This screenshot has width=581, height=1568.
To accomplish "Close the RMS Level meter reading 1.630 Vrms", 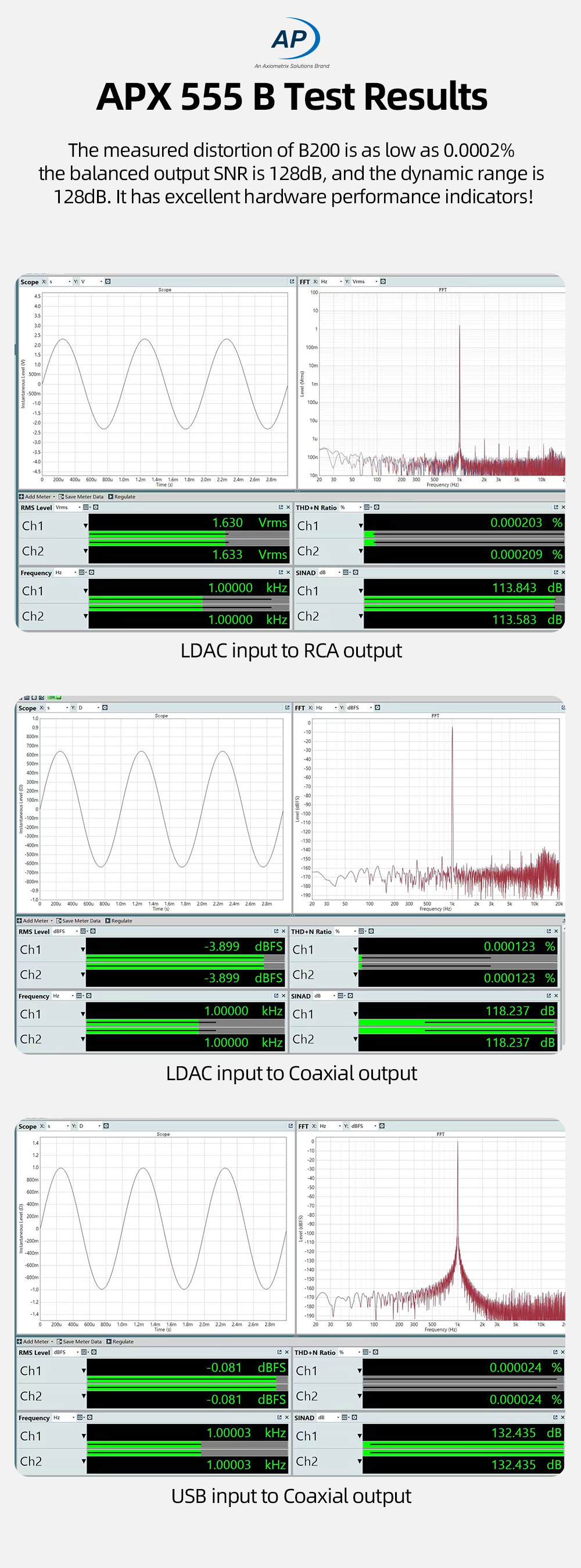I will [x=288, y=507].
